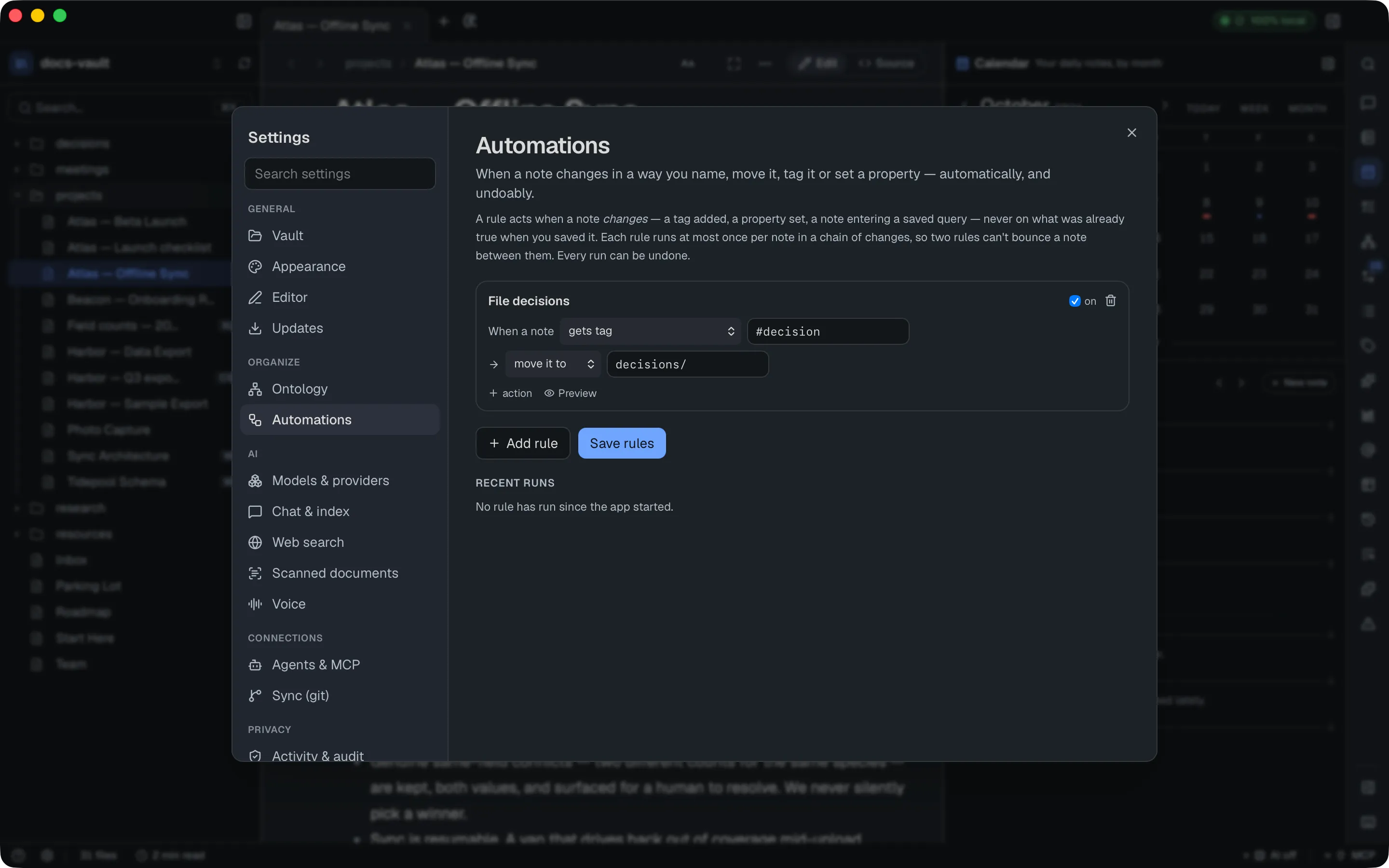Open the 'move it to' action dropdown
The width and height of the screenshot is (1389, 868).
(x=553, y=364)
